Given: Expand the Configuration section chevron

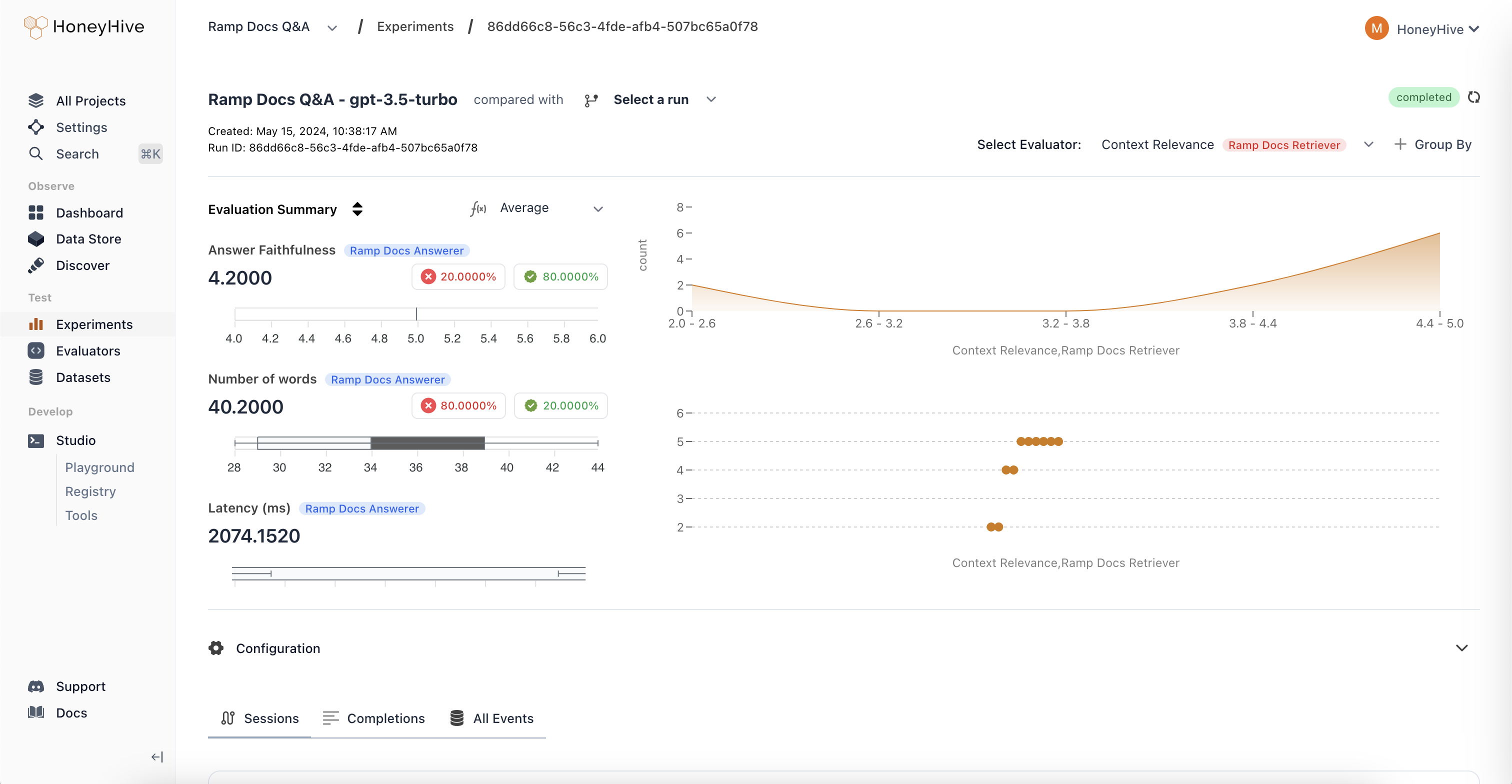Looking at the screenshot, I should (x=1461, y=648).
